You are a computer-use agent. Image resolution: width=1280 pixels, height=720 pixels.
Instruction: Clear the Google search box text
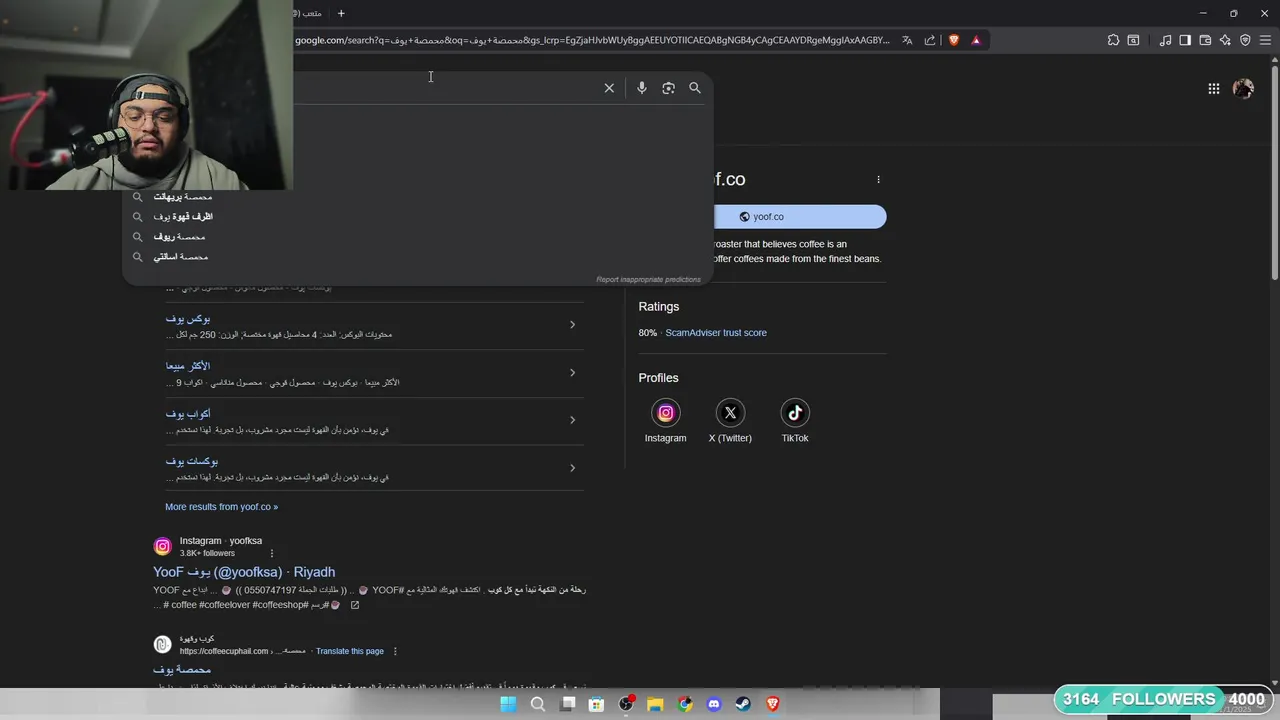click(609, 88)
